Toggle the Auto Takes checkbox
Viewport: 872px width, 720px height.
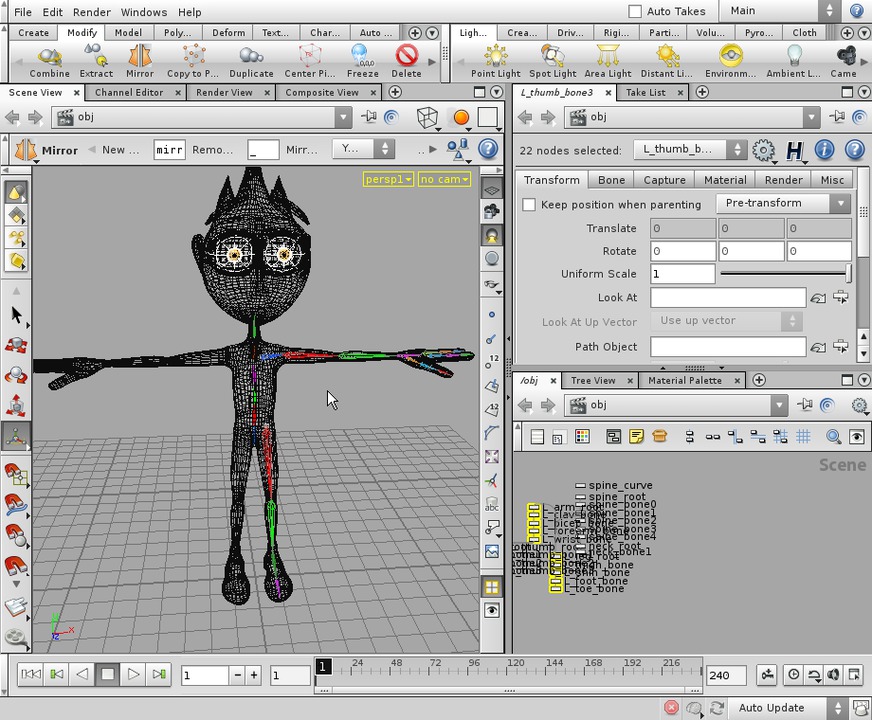[x=635, y=12]
